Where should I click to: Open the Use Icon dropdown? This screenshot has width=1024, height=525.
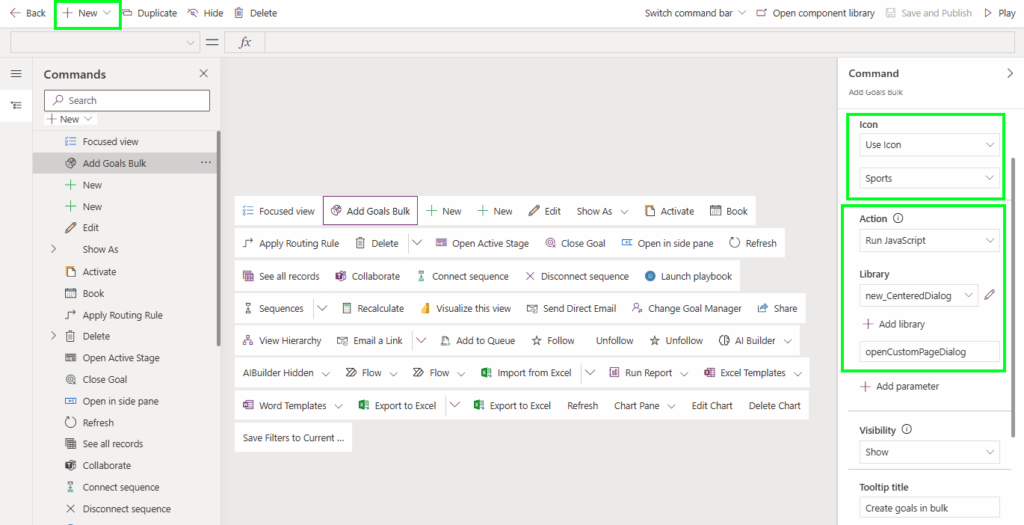[x=929, y=145]
